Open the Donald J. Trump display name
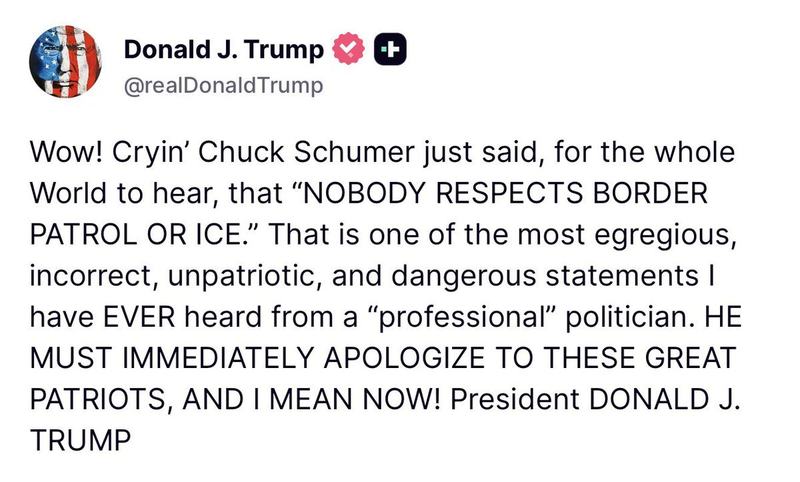 pyautogui.click(x=223, y=49)
